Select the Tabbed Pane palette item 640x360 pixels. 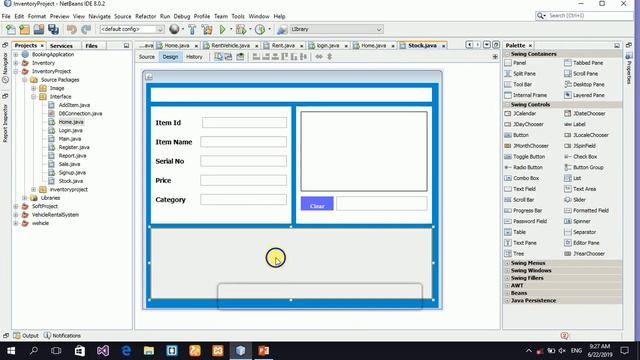584,63
